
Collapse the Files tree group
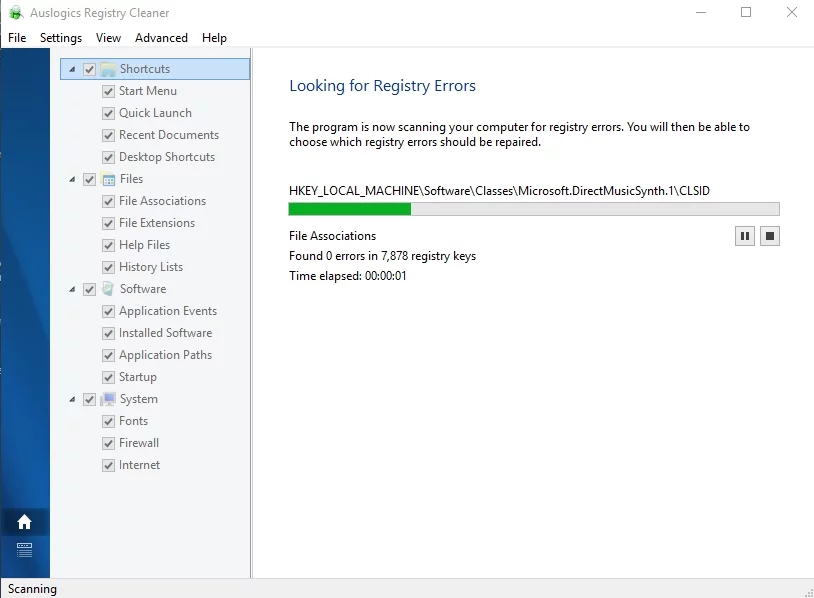72,179
